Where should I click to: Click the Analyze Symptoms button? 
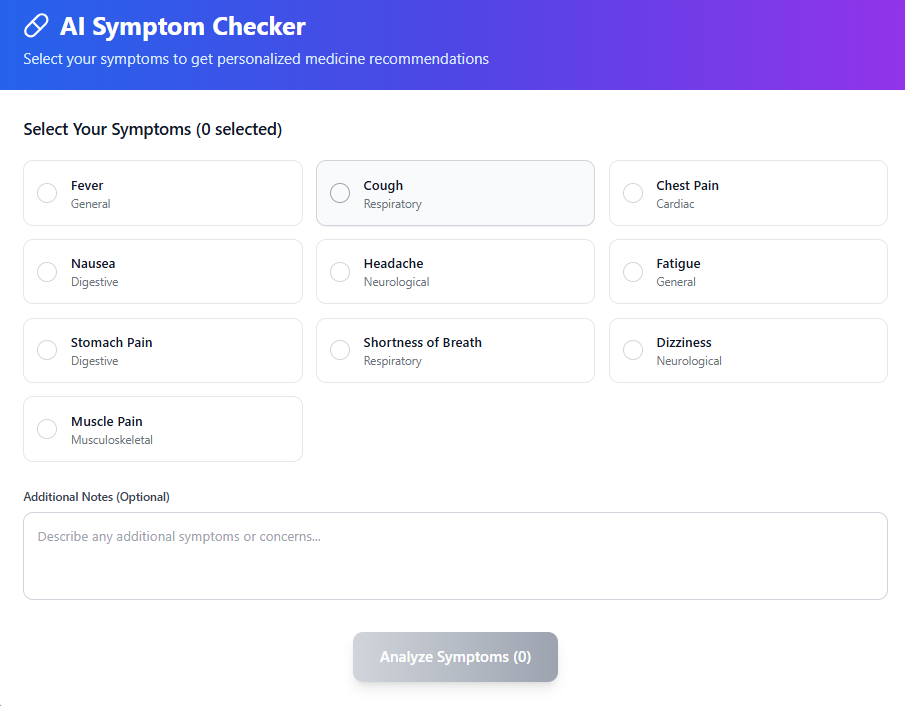coord(455,657)
